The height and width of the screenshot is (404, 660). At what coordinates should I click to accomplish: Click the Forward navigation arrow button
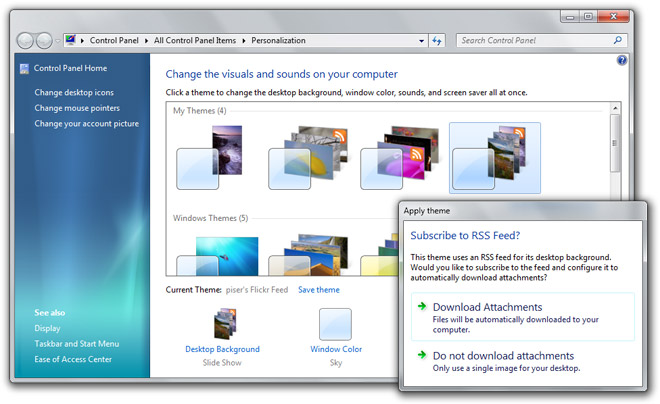coord(44,41)
